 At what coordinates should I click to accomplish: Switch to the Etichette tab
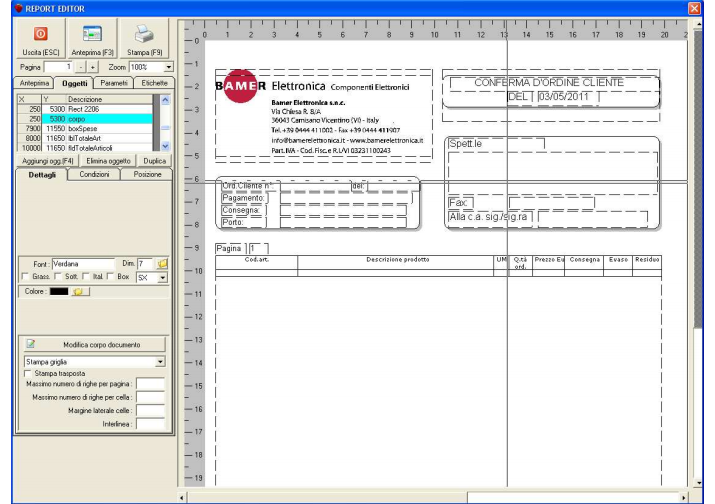pyautogui.click(x=154, y=83)
